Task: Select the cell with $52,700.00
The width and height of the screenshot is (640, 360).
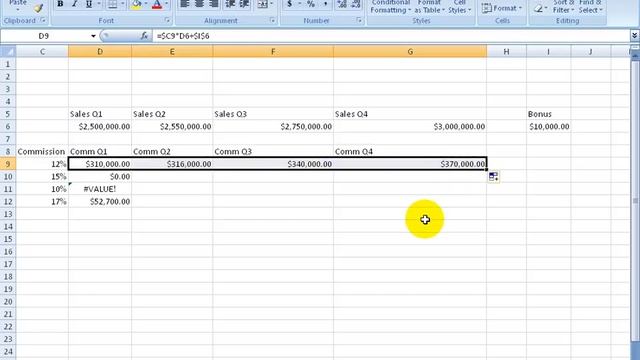Action: pos(100,202)
